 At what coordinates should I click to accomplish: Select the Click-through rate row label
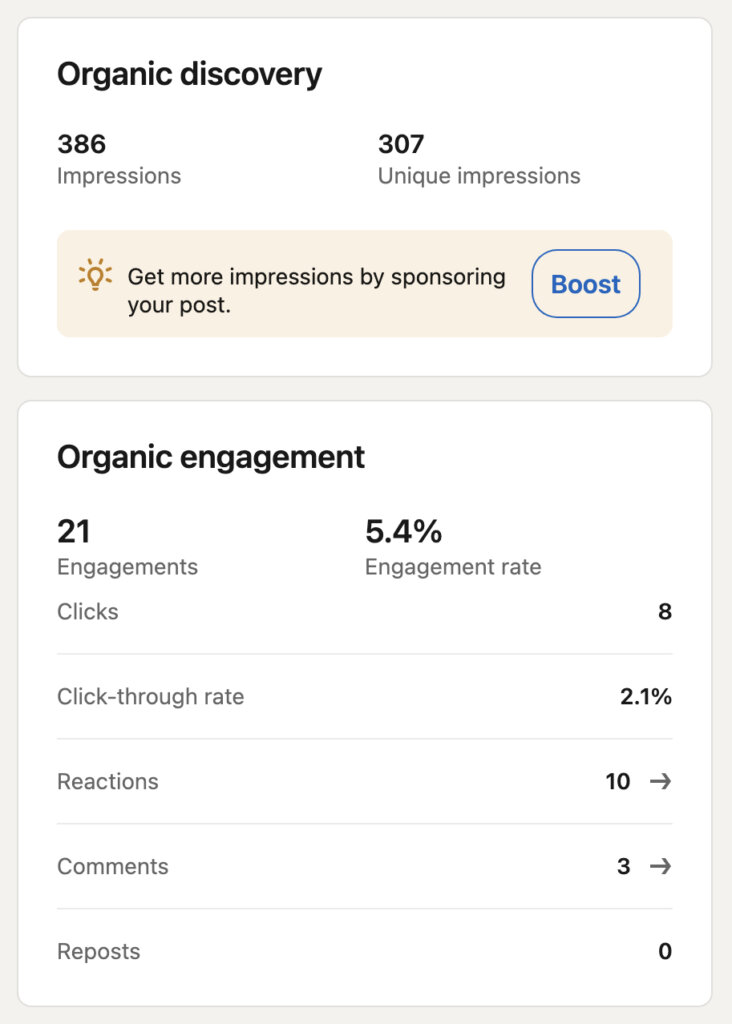(150, 696)
